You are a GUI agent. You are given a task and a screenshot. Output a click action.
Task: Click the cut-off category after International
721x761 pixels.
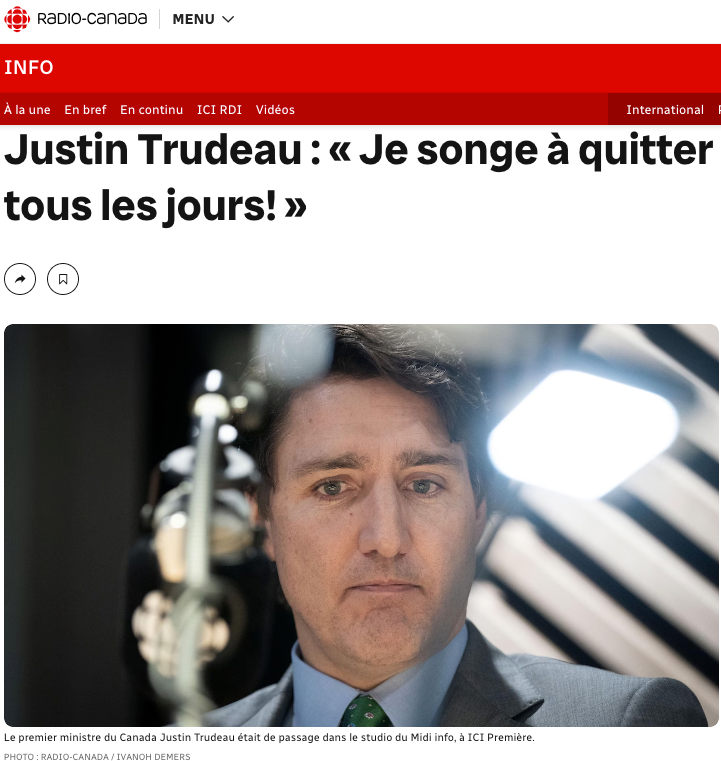(719, 110)
